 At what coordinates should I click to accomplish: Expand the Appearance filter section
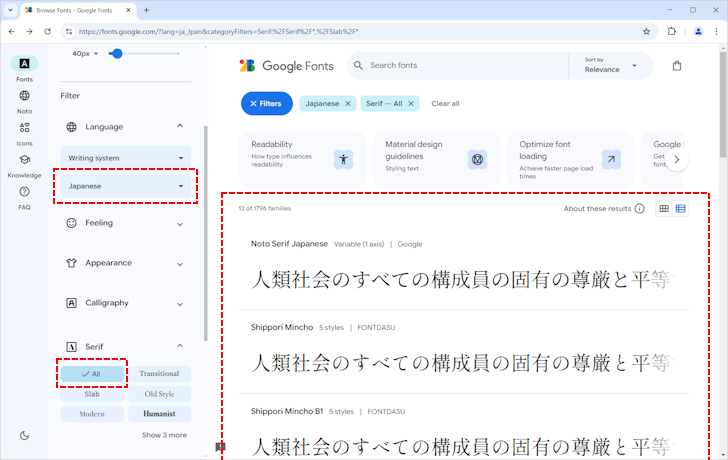(x=180, y=264)
